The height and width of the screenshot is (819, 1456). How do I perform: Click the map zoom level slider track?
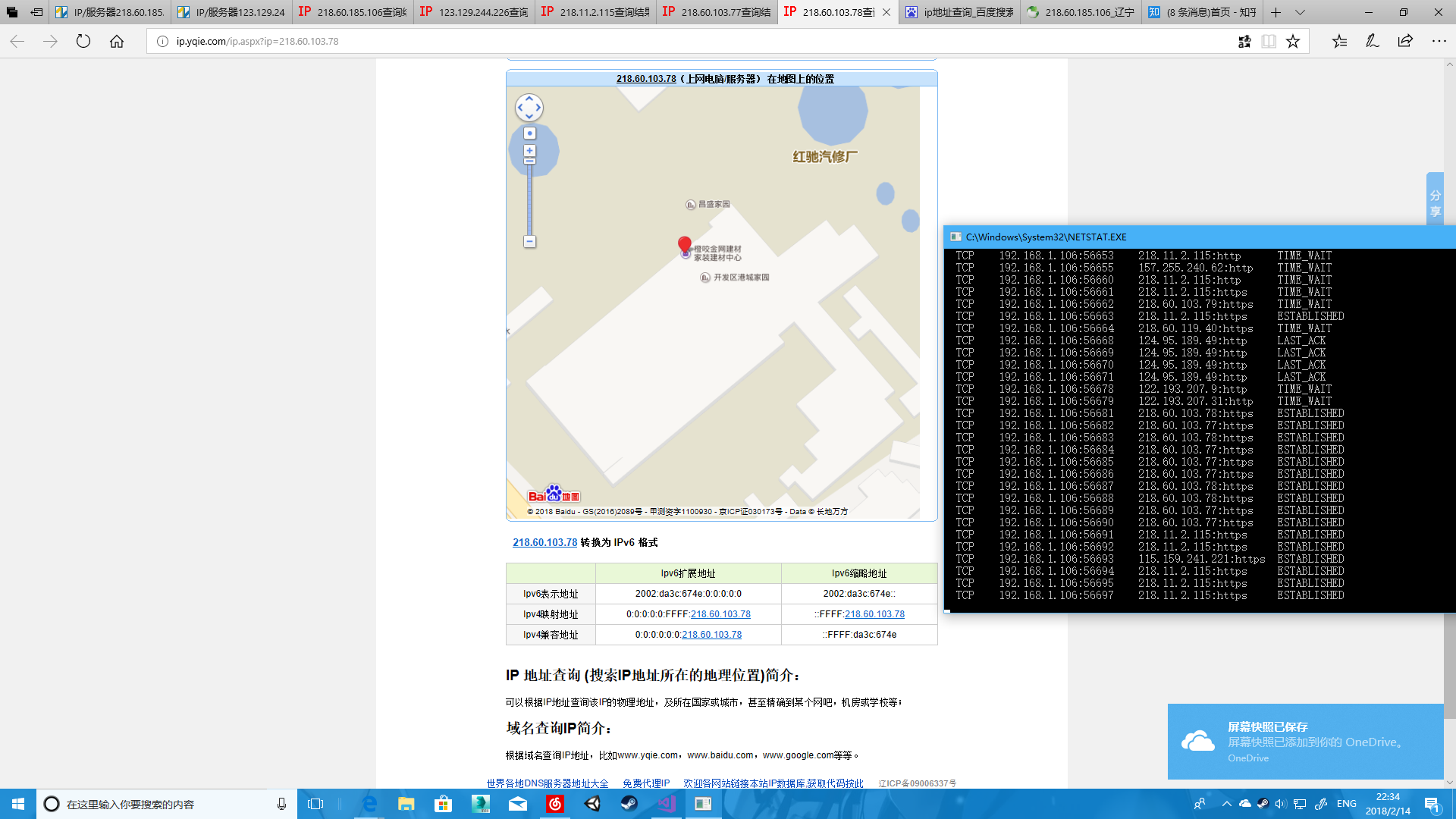coord(529,201)
